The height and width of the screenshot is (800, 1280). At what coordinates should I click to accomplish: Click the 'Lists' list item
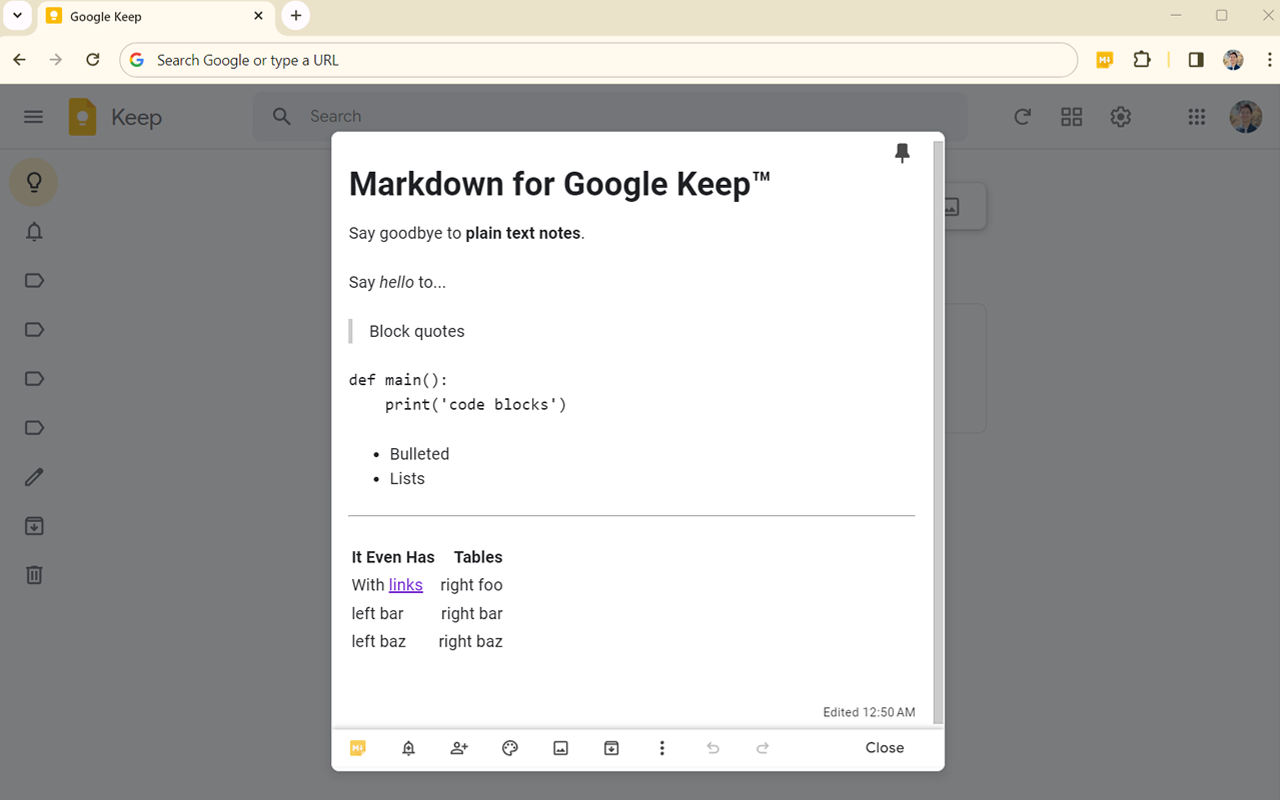click(407, 479)
